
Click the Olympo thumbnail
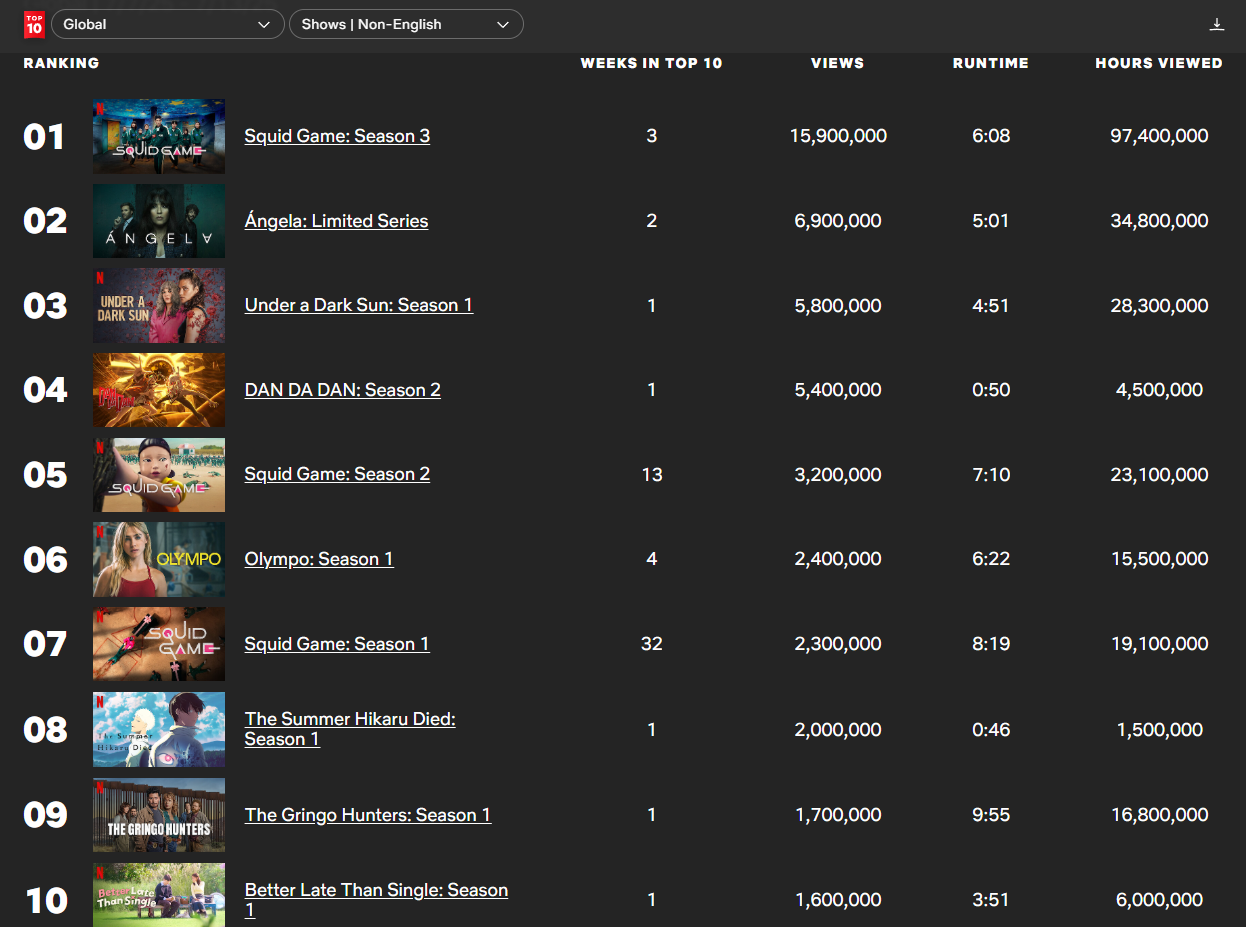(159, 559)
